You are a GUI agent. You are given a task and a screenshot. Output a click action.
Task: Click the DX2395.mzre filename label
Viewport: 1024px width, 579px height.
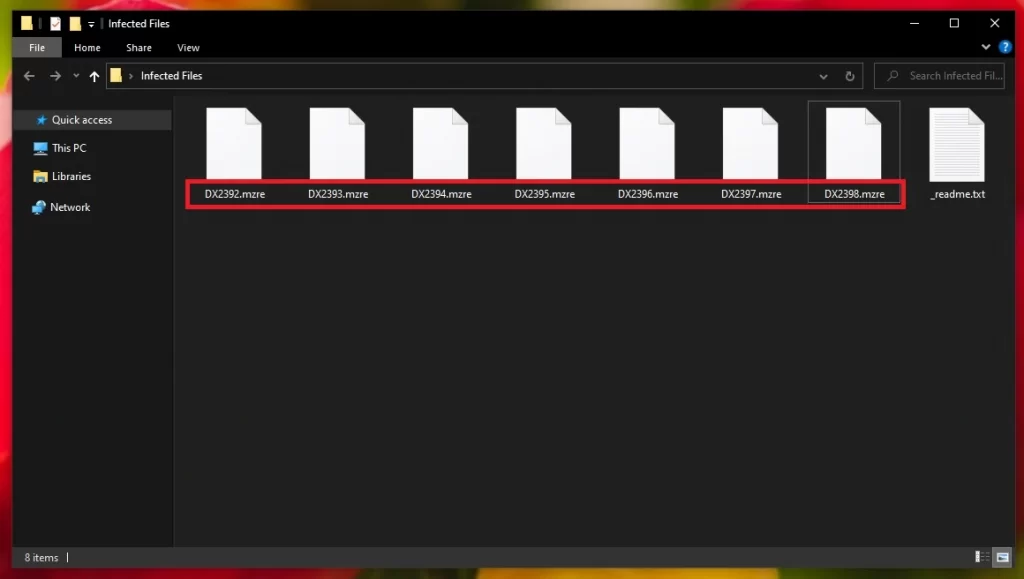coord(544,194)
